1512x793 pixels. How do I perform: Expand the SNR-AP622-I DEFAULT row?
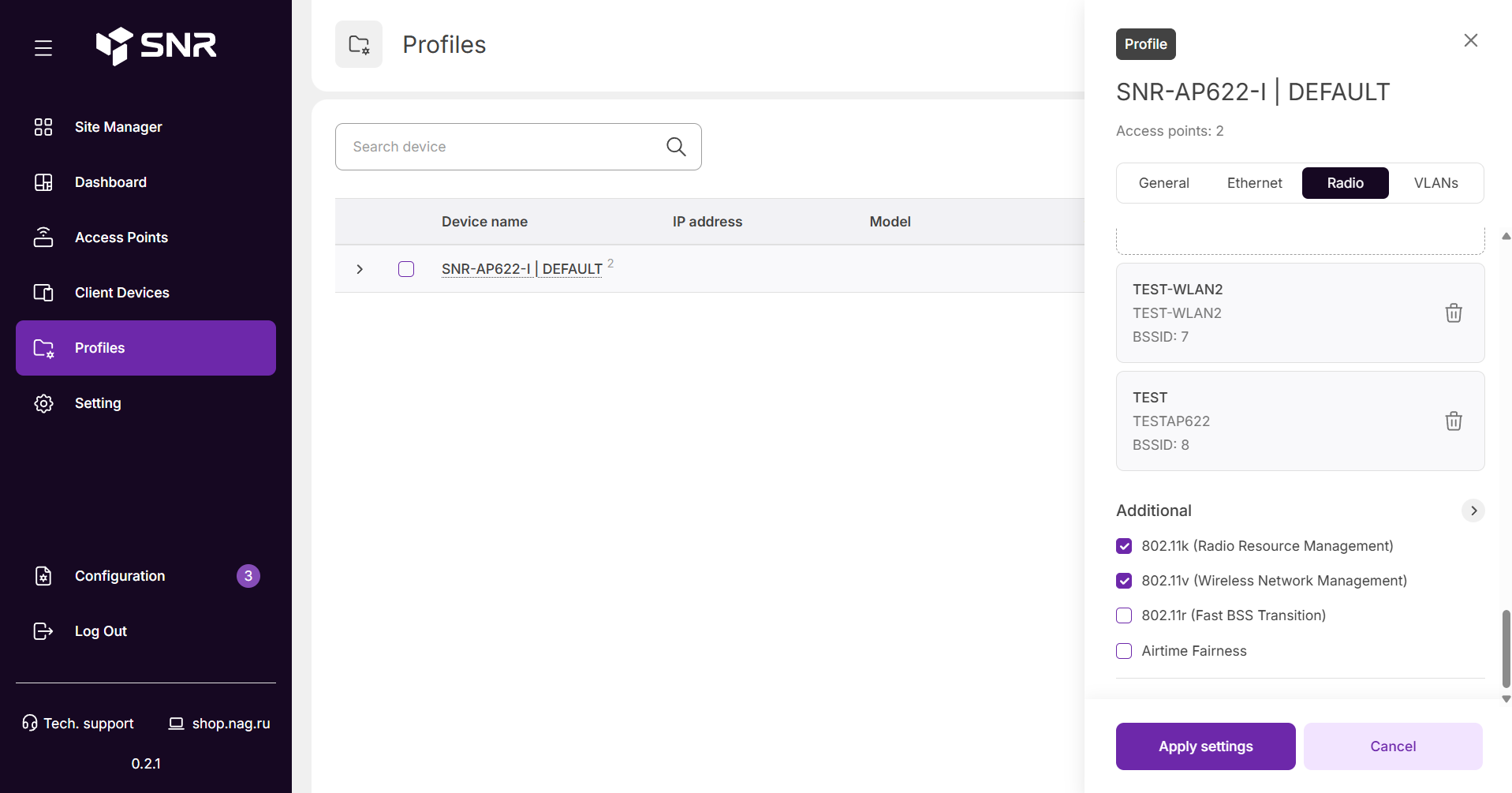(360, 269)
